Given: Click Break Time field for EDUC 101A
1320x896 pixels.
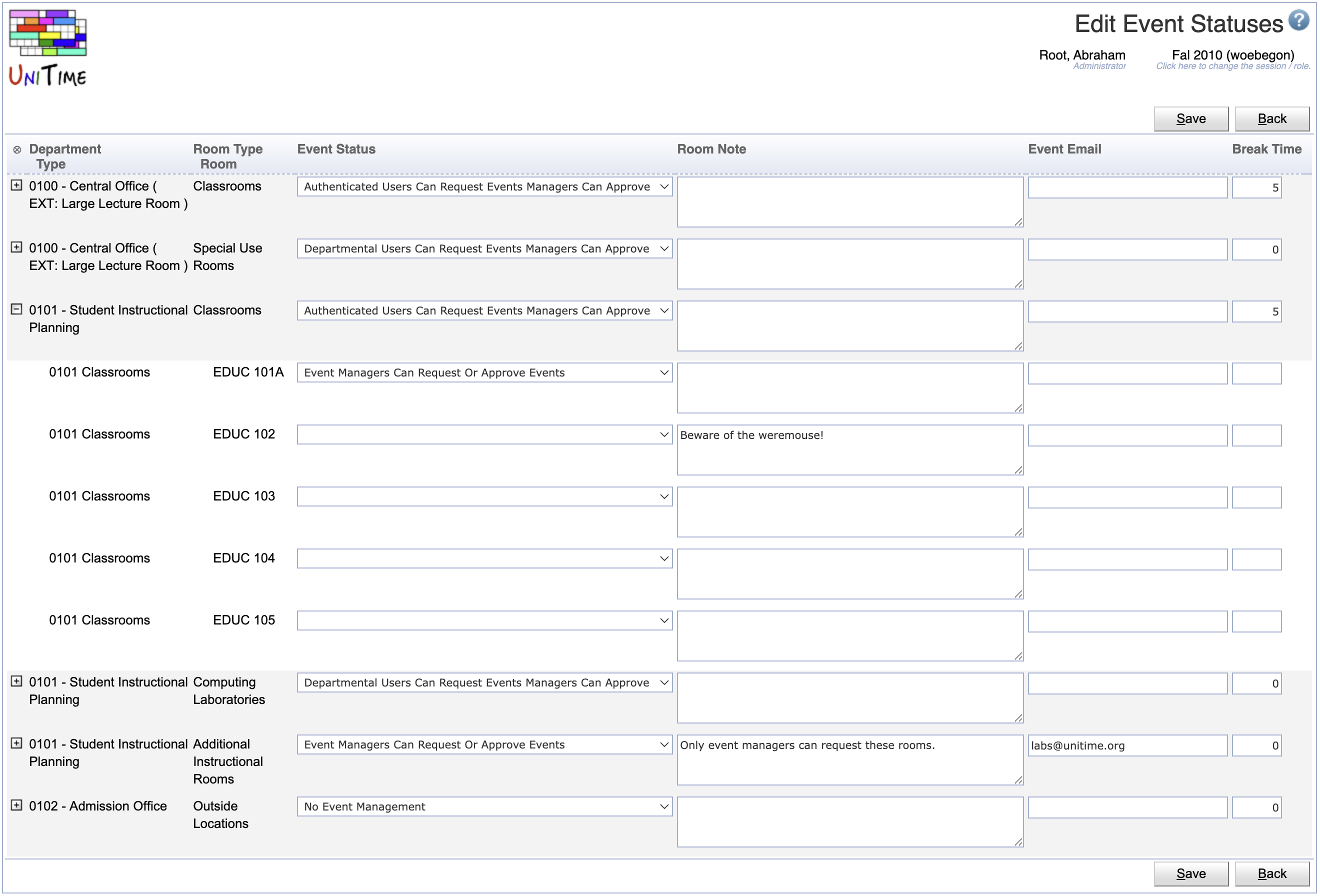Looking at the screenshot, I should click(1256, 373).
